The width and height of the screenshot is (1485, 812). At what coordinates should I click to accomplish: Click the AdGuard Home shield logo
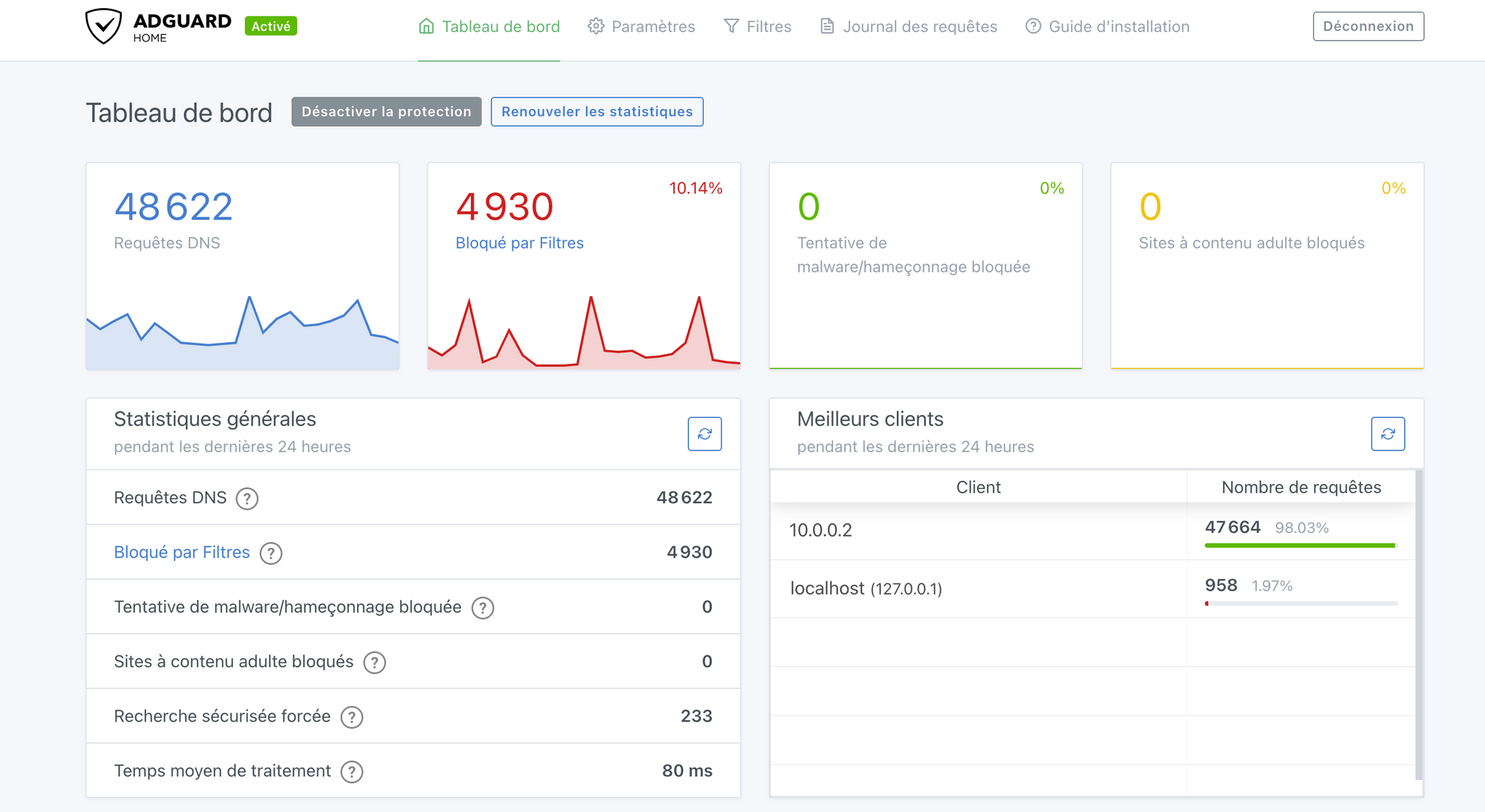103,26
